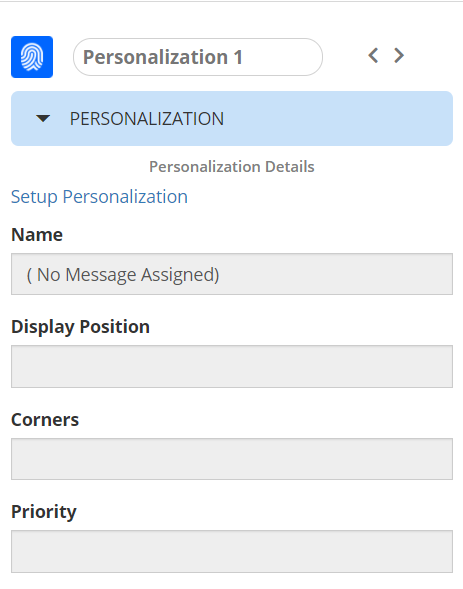Click the Corners label

pyautogui.click(x=45, y=420)
